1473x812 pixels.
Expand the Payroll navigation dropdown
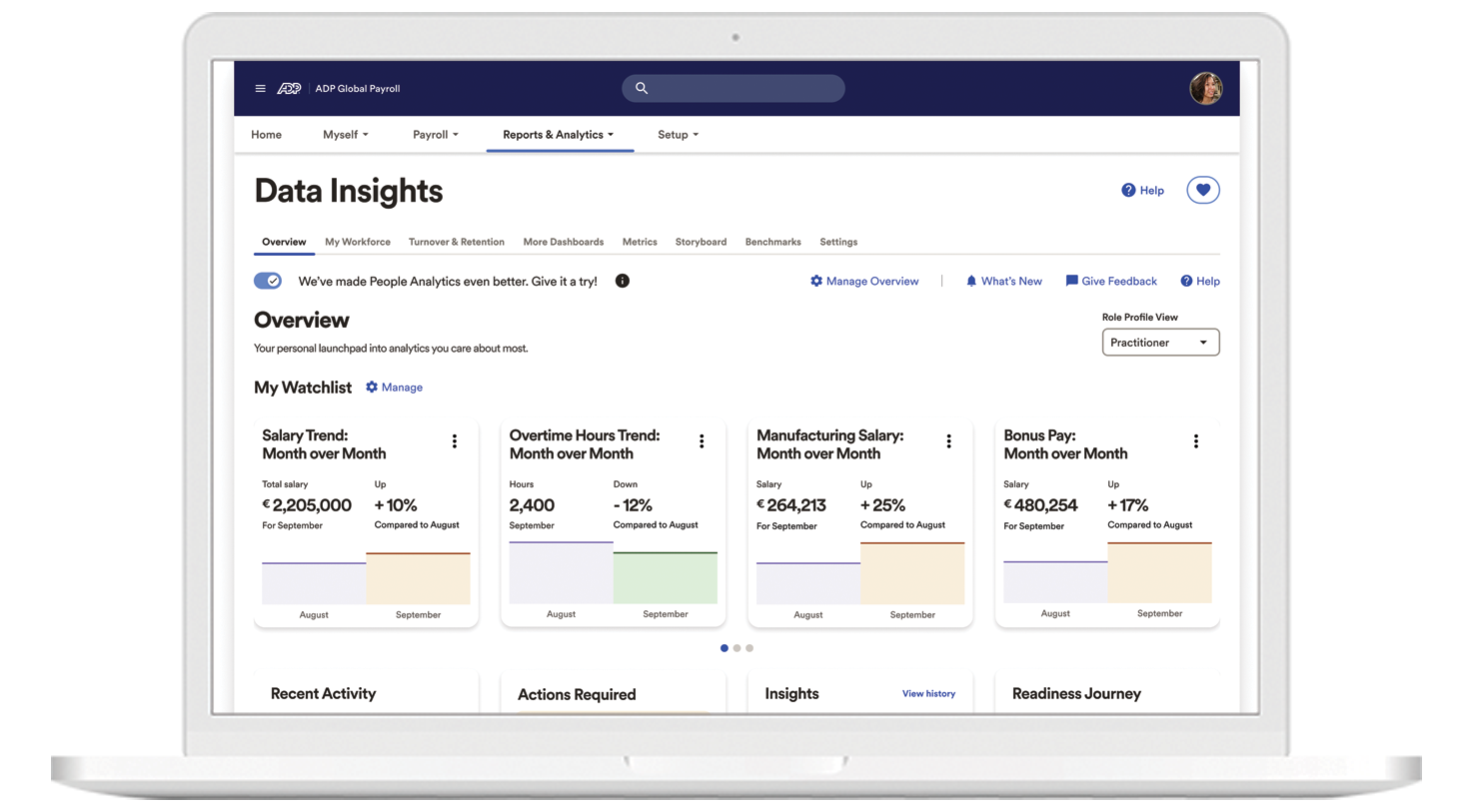point(435,134)
